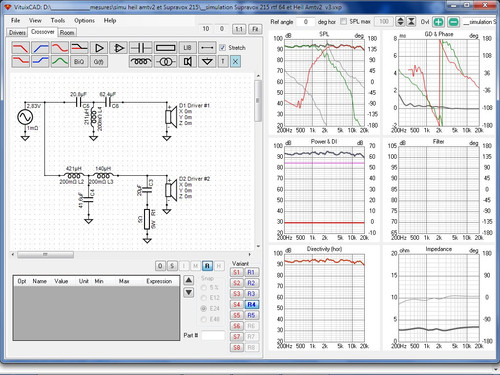Recall variant R3
Viewport: 500px width, 375px height.
[251, 294]
